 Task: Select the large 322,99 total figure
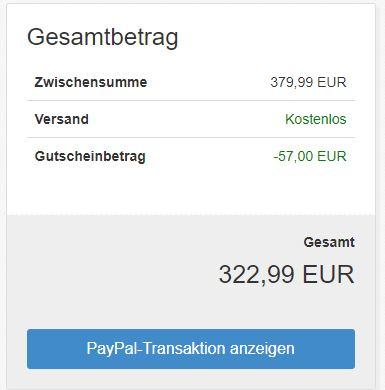(x=257, y=275)
